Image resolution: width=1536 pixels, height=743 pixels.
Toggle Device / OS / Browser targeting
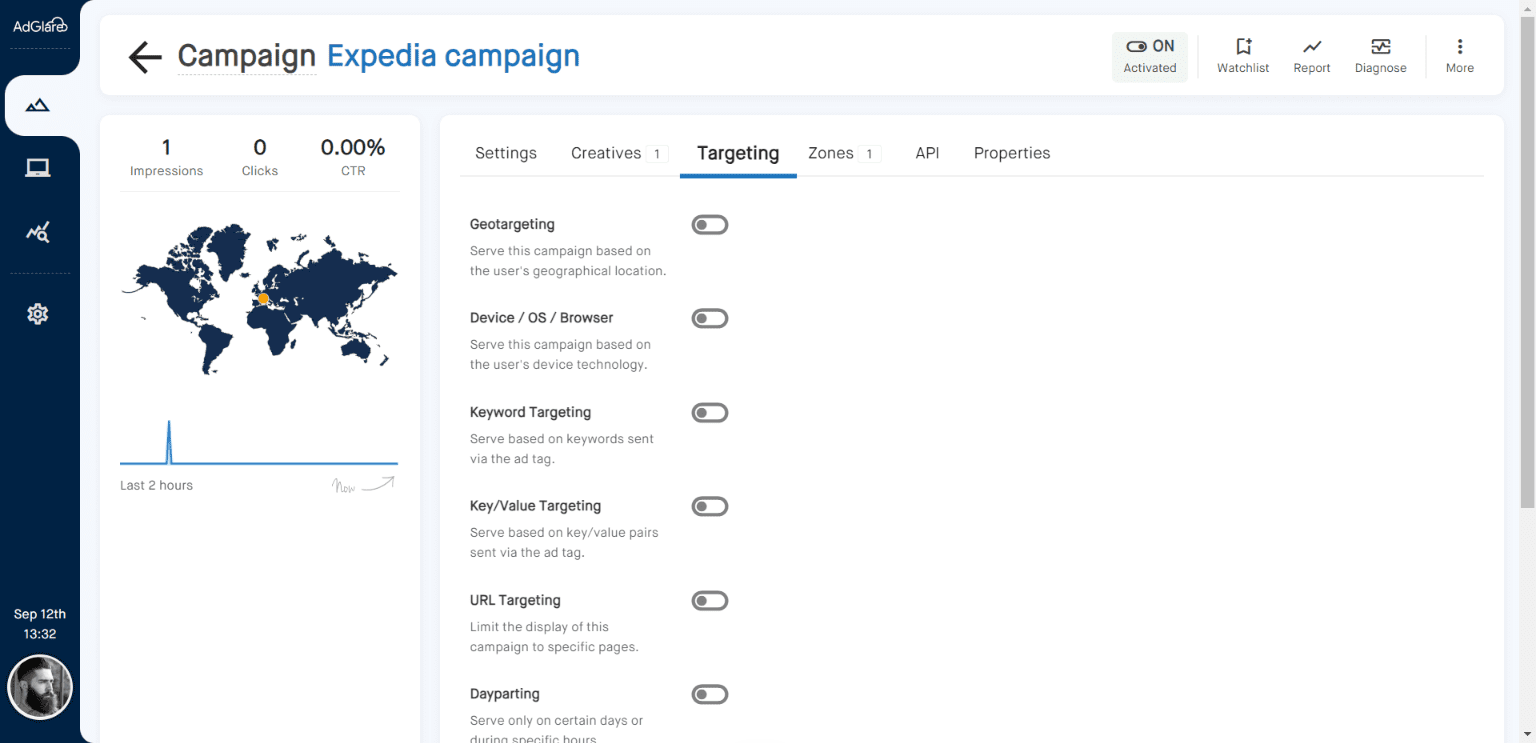point(710,318)
